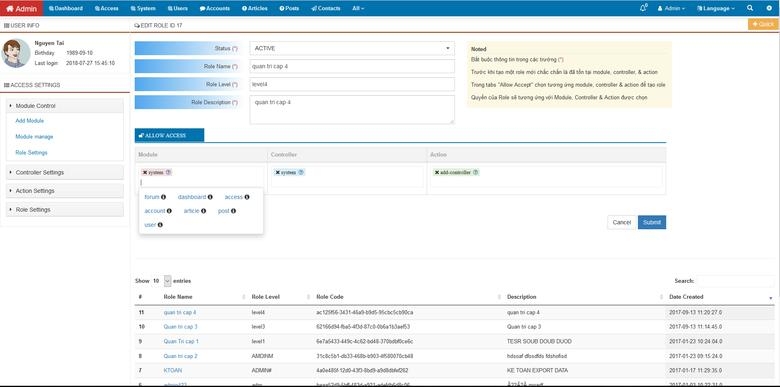Viewport: 780px width, 387px height.
Task: Click the orange Quick button
Action: (x=763, y=24)
